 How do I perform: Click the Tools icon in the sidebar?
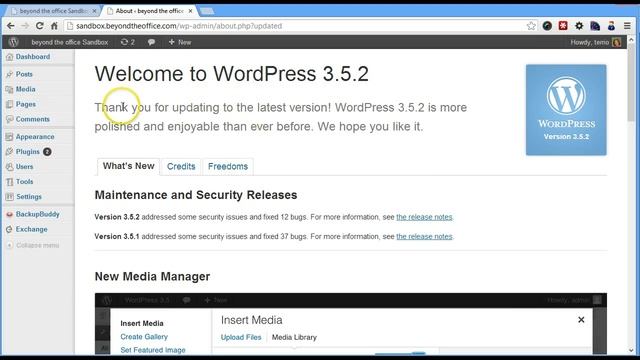point(9,182)
